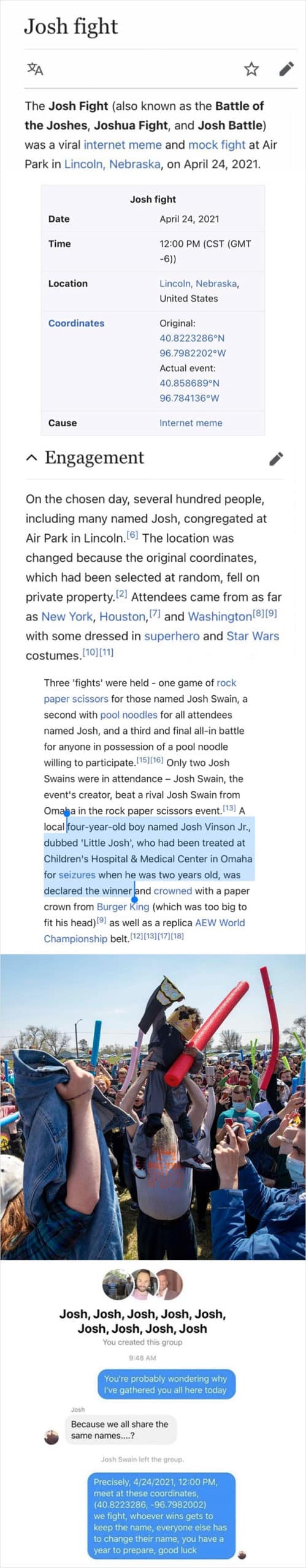Screen dimensions: 306x1568
Task: View the photo of Little Josh crowned
Action: (x=153, y=1106)
